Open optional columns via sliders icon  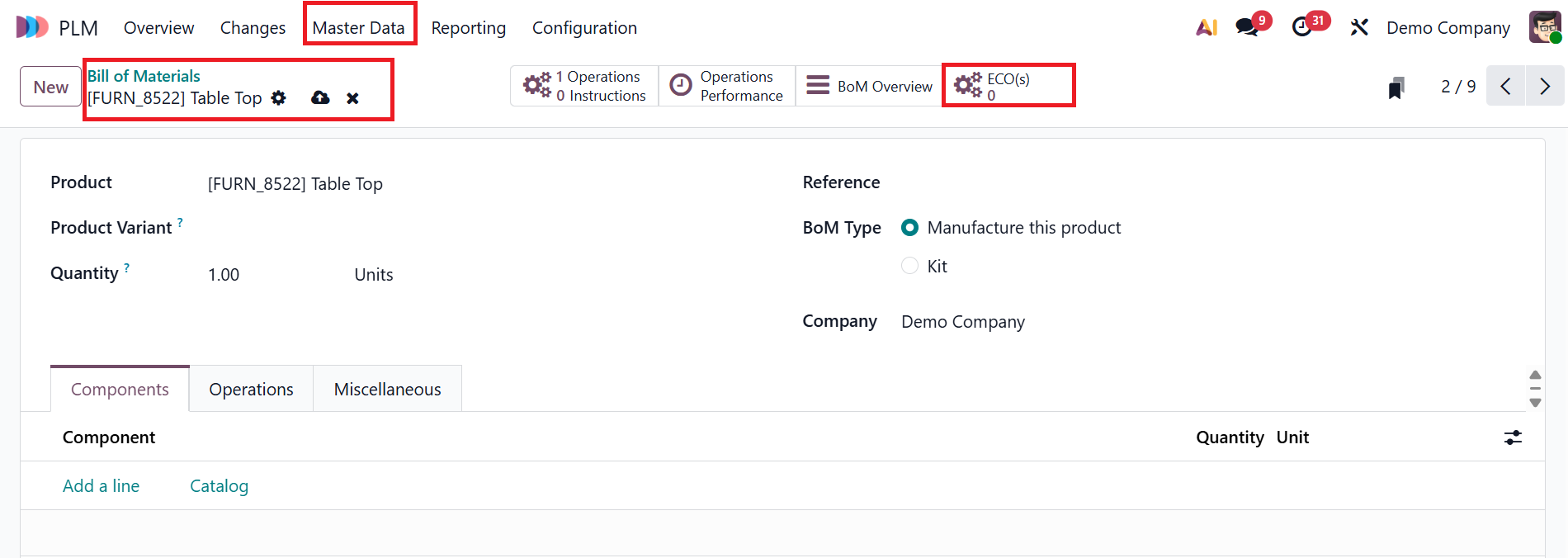(1513, 437)
